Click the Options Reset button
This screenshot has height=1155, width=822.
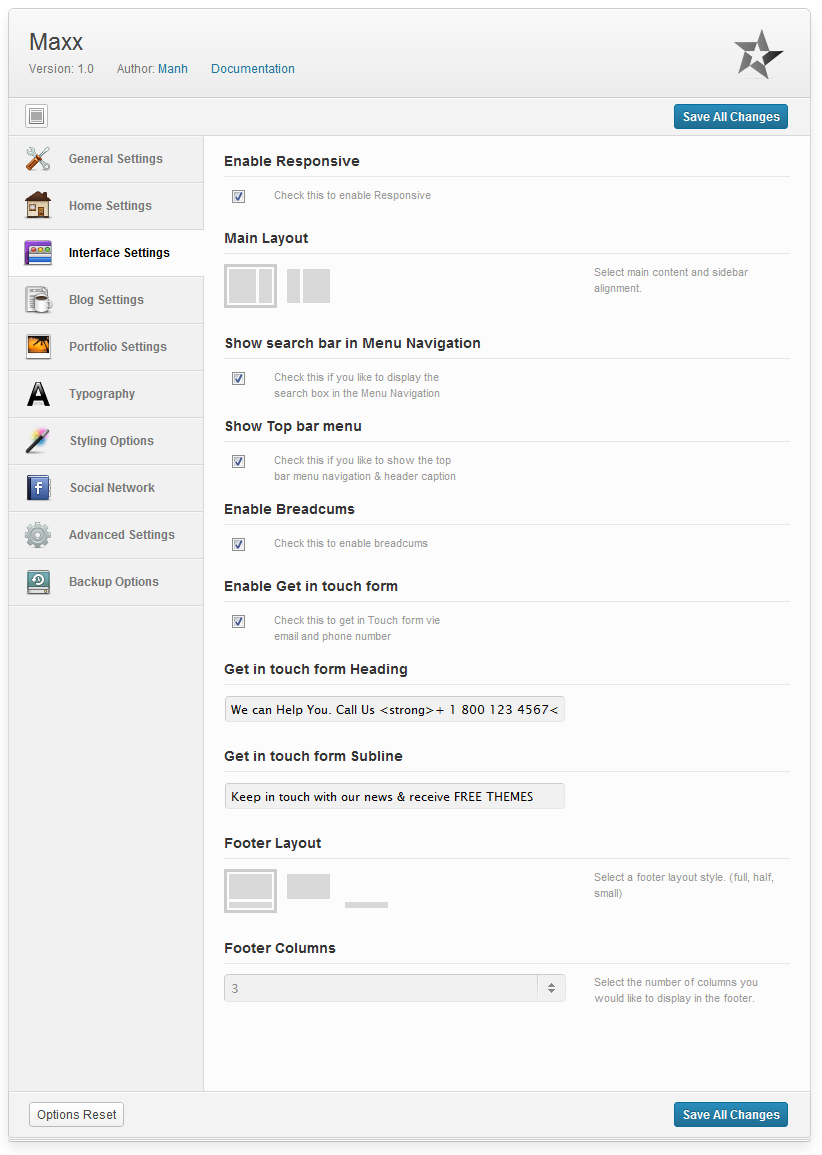coord(77,1114)
